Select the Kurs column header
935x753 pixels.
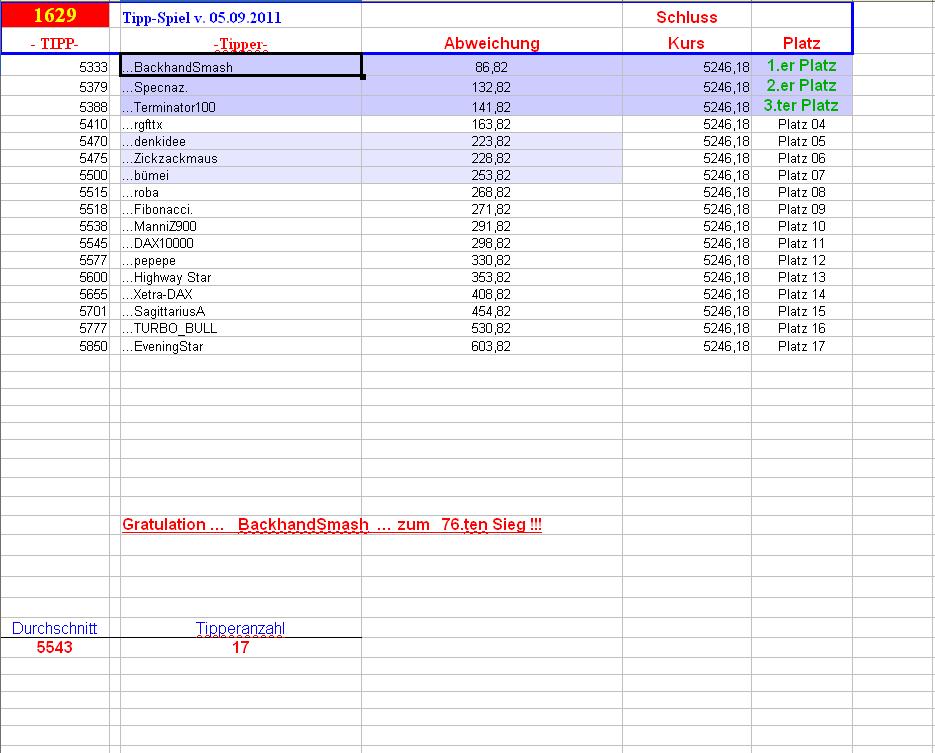coord(686,43)
